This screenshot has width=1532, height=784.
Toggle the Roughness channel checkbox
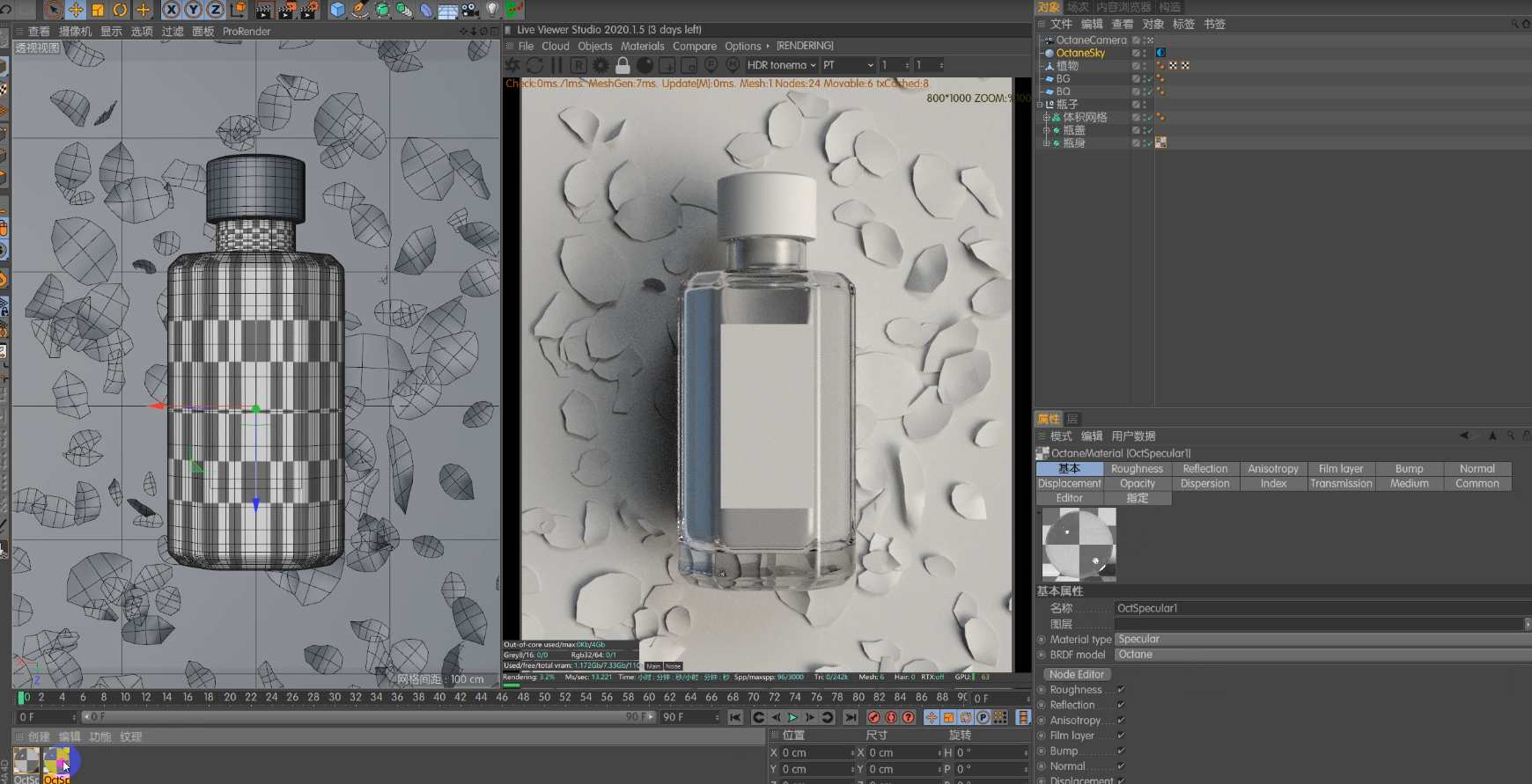(x=1121, y=690)
